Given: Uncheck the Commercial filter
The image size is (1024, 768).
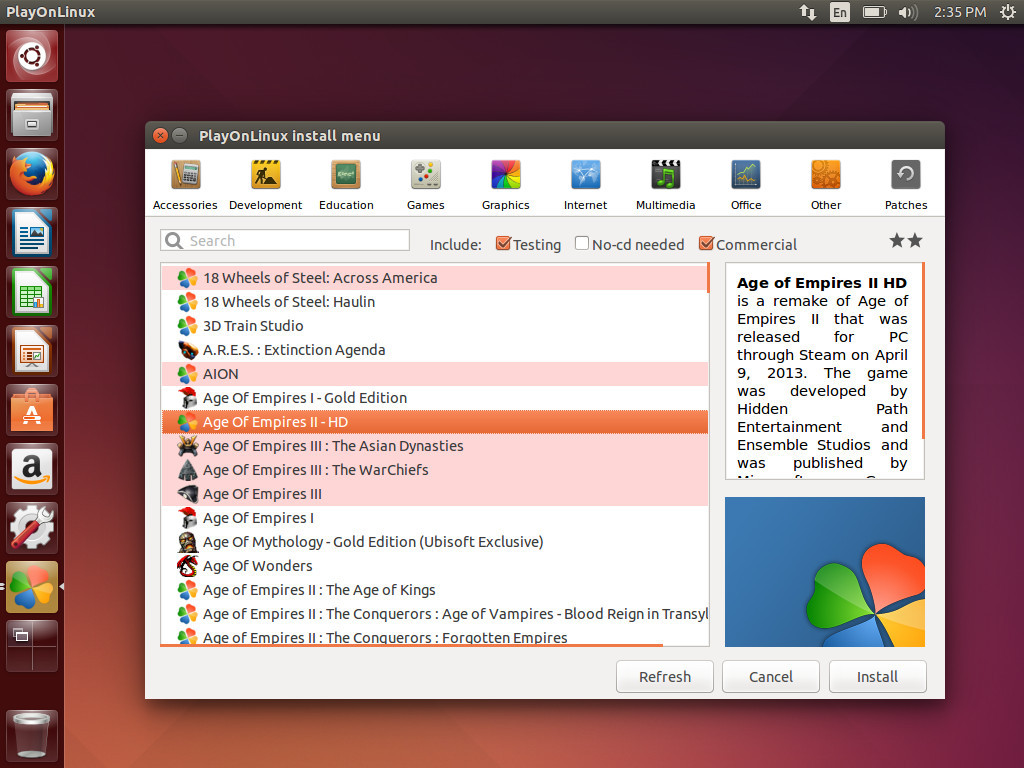Looking at the screenshot, I should (707, 244).
